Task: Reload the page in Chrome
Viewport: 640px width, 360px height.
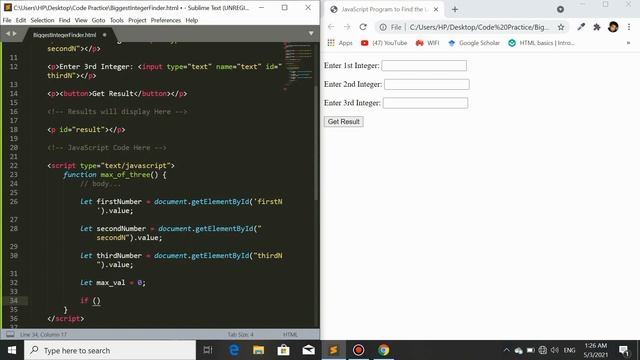Action: pyautogui.click(x=363, y=27)
